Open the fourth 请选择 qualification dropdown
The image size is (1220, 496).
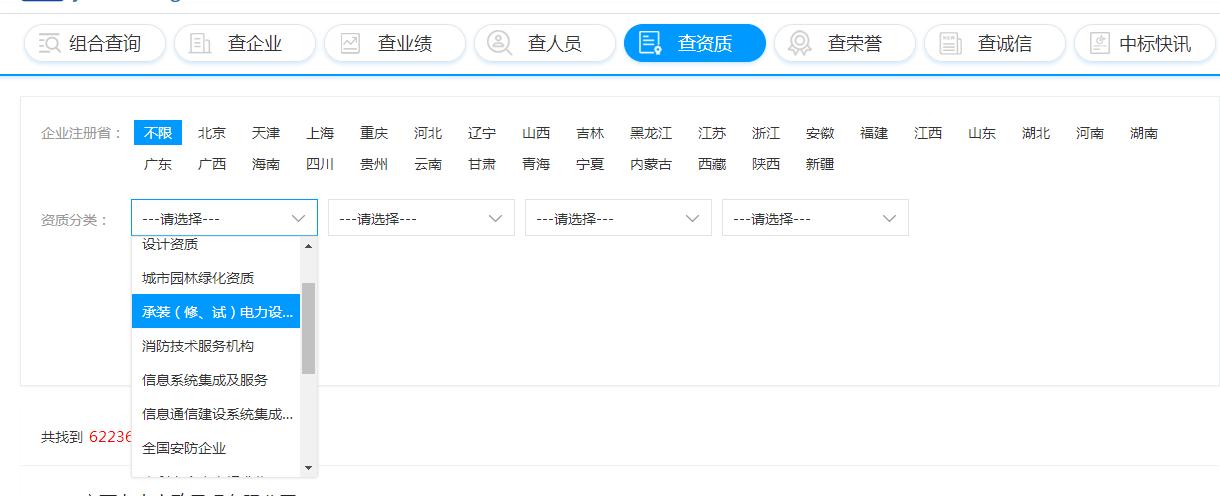[815, 218]
